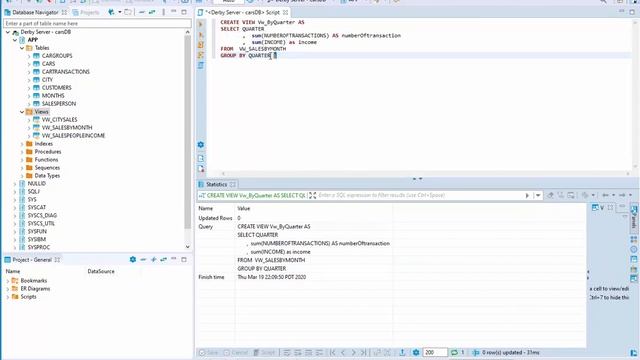This screenshot has width=640, height=360.
Task: Select CARTRANSACTIONS table in tree
Action: (x=65, y=72)
